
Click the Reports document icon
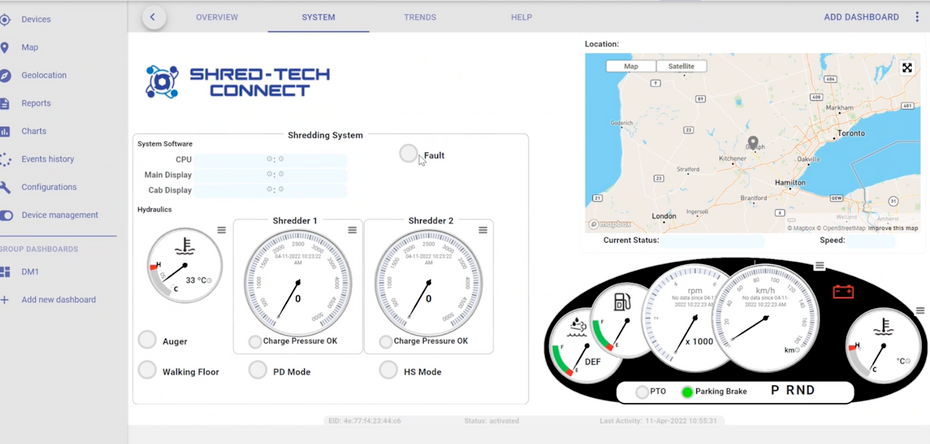click(4, 103)
